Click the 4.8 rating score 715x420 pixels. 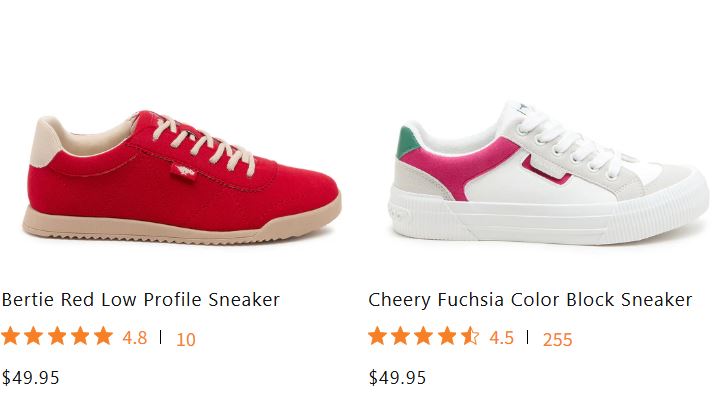click(x=134, y=338)
